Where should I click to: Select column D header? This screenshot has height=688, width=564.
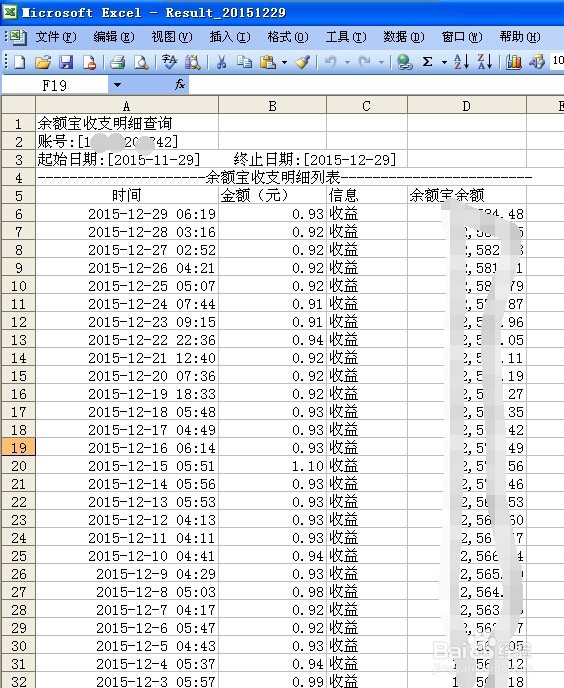467,106
